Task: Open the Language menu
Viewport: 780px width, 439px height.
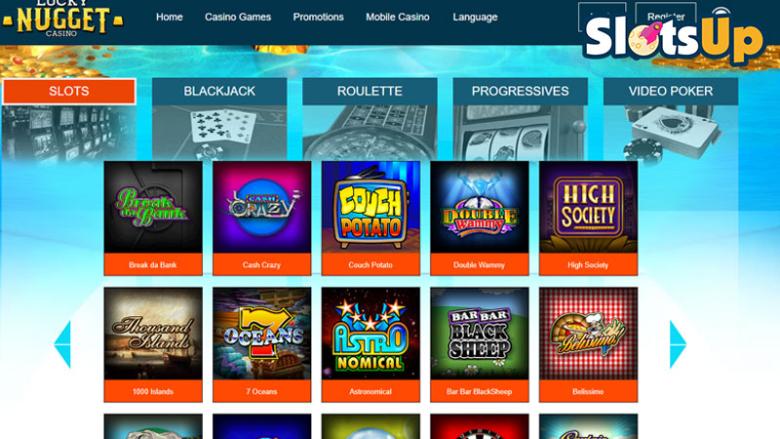Action: (x=475, y=17)
